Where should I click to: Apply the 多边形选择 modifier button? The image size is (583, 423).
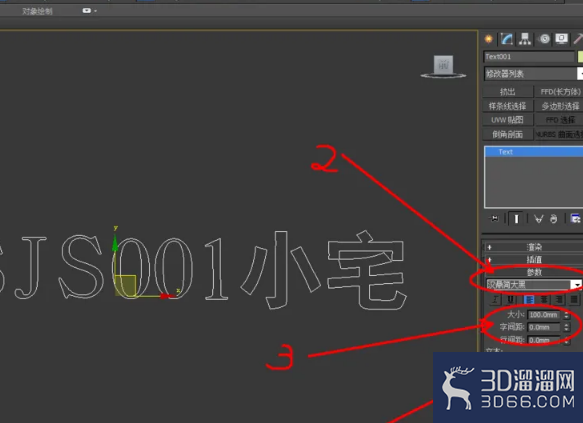[x=558, y=106]
